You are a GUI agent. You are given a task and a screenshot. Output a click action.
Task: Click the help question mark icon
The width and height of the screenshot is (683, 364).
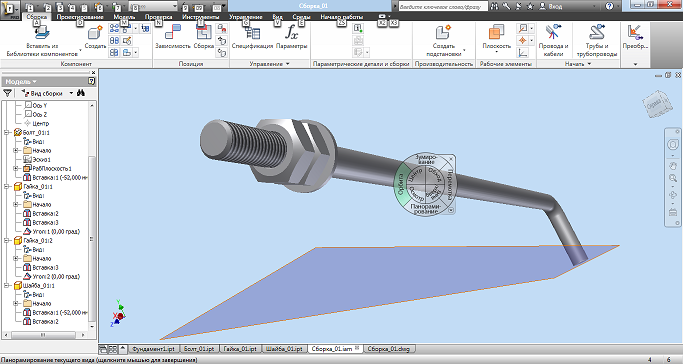[x=610, y=6]
